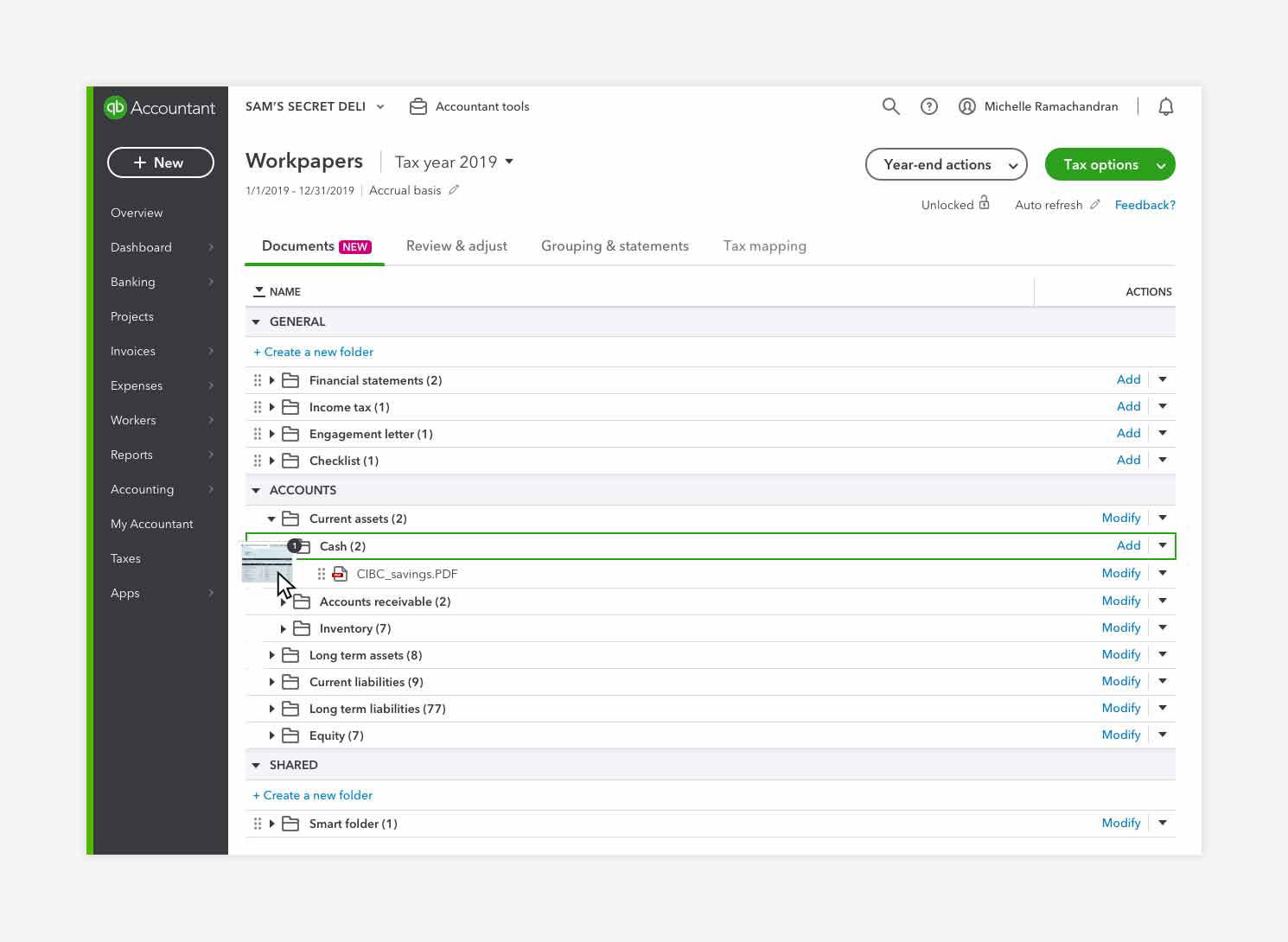The image size is (1288, 942).
Task: Grab the Financial statements drag handle
Action: coord(258,380)
